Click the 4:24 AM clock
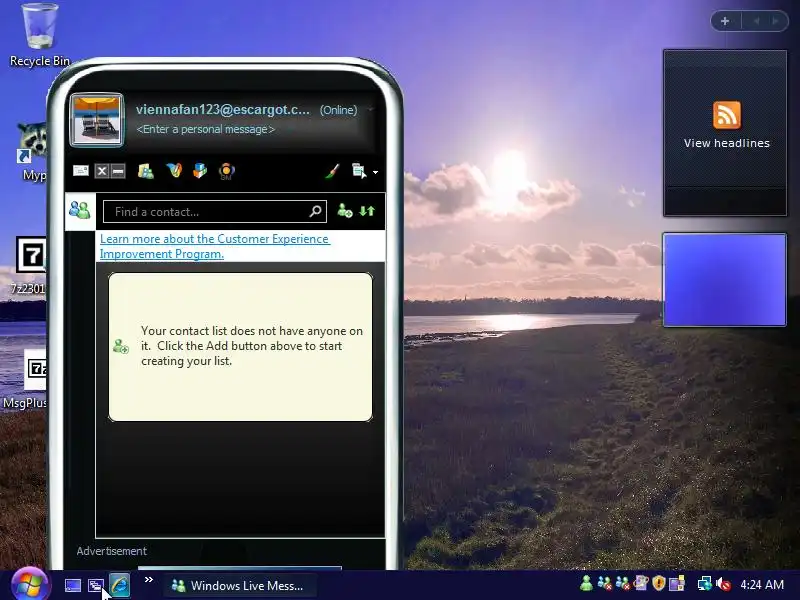Viewport: 800px width, 600px height. click(x=762, y=585)
